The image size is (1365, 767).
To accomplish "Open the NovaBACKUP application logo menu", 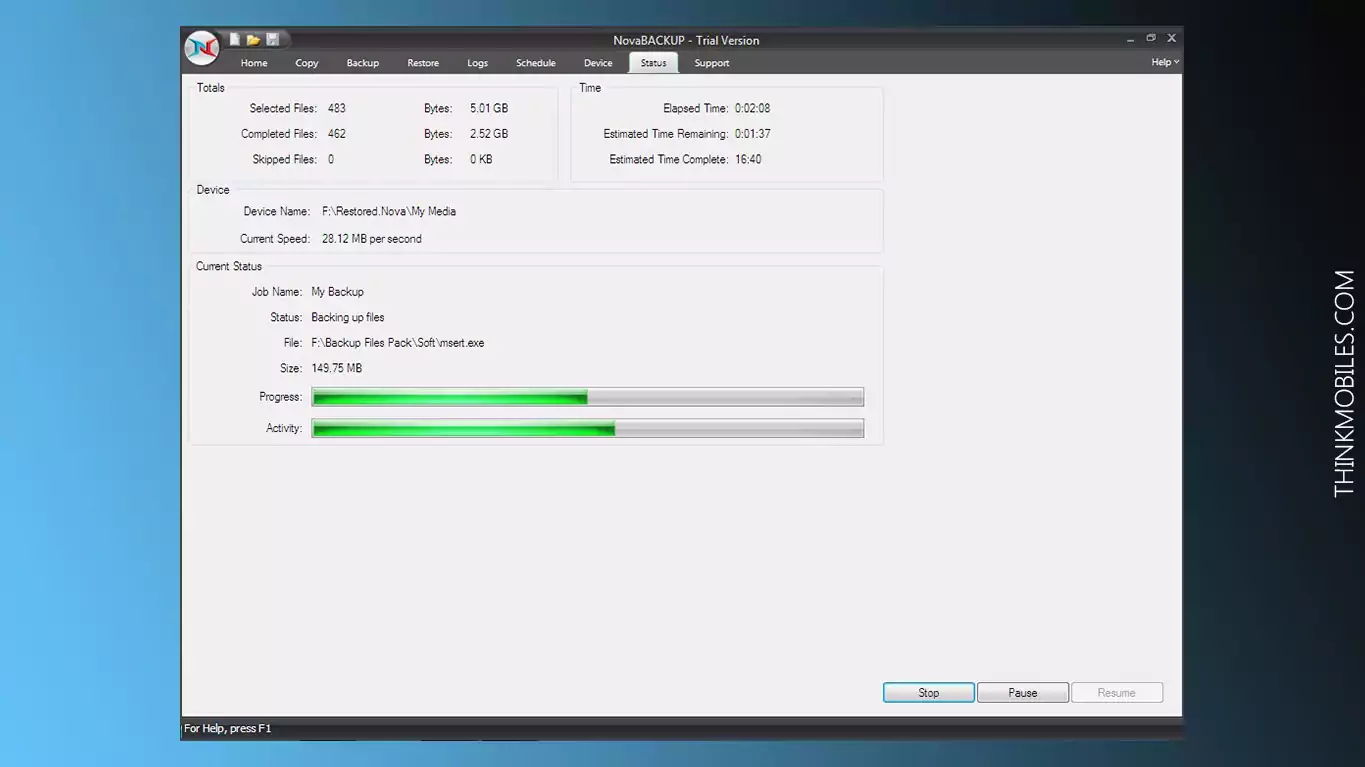I will (x=202, y=48).
